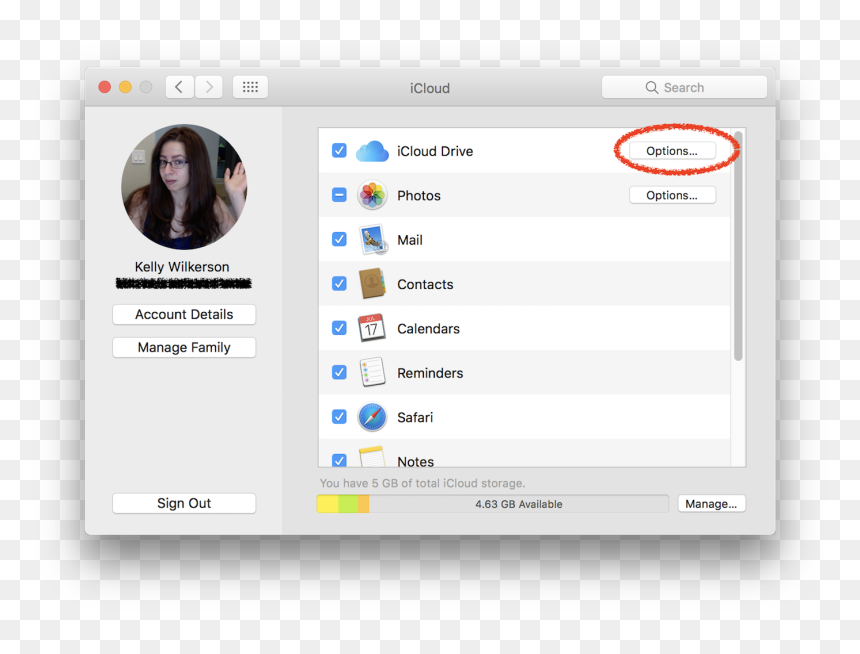Screen dimensions: 860x654
Task: Click Kelly Wilkerson's profile photo
Action: coord(184,187)
